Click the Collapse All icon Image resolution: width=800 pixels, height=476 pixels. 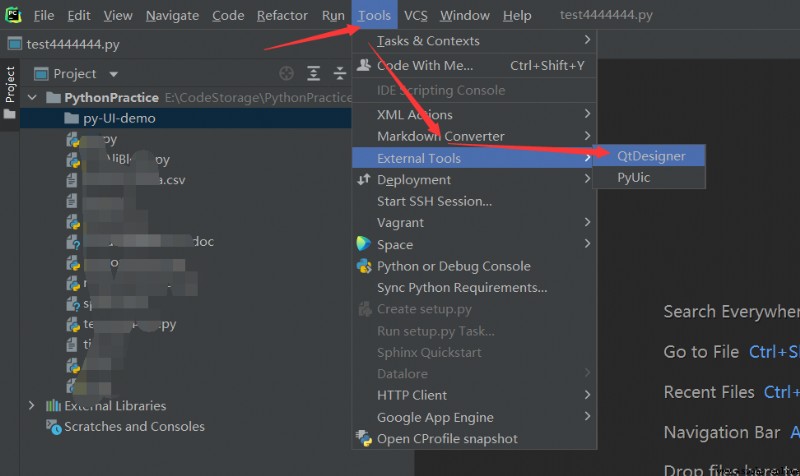tap(340, 73)
